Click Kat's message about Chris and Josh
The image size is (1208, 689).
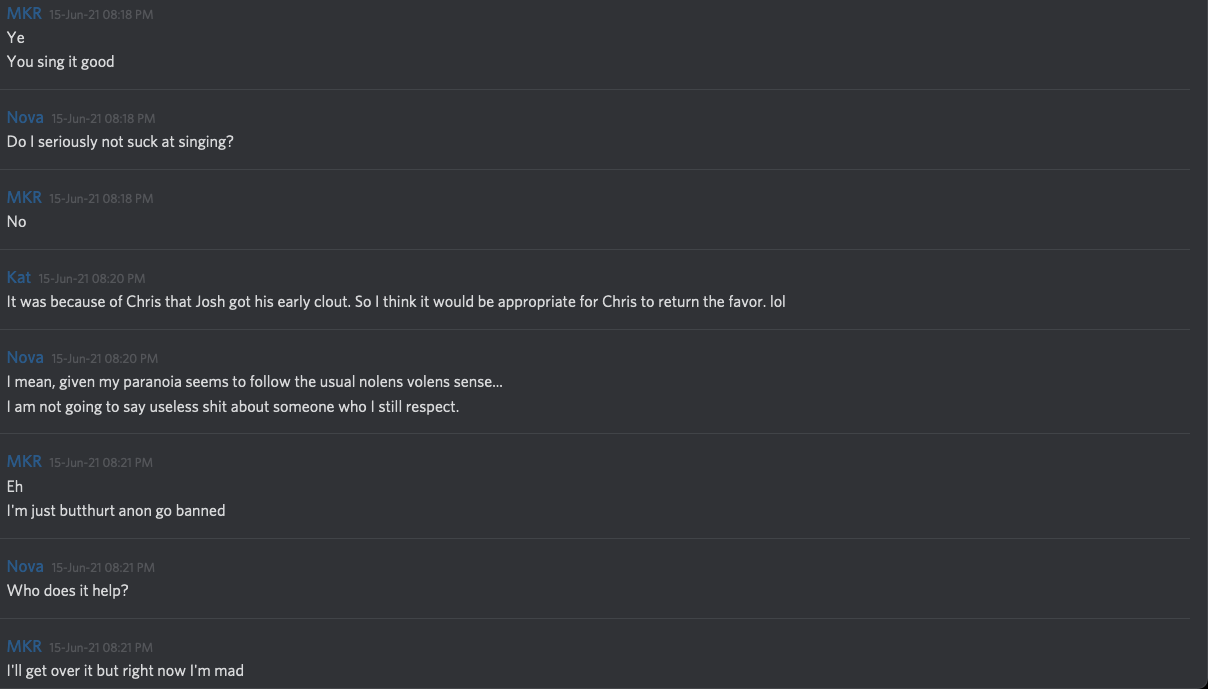pos(396,301)
